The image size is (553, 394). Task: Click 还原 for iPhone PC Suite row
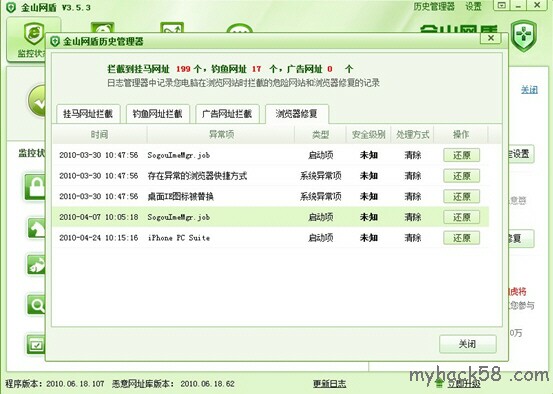[461, 237]
